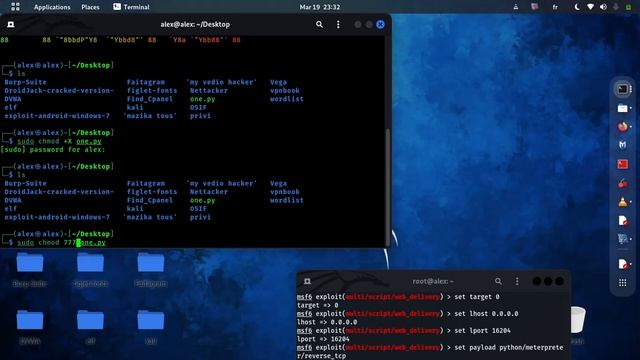Open three-dot menu of root@alex terminal

[x=517, y=281]
